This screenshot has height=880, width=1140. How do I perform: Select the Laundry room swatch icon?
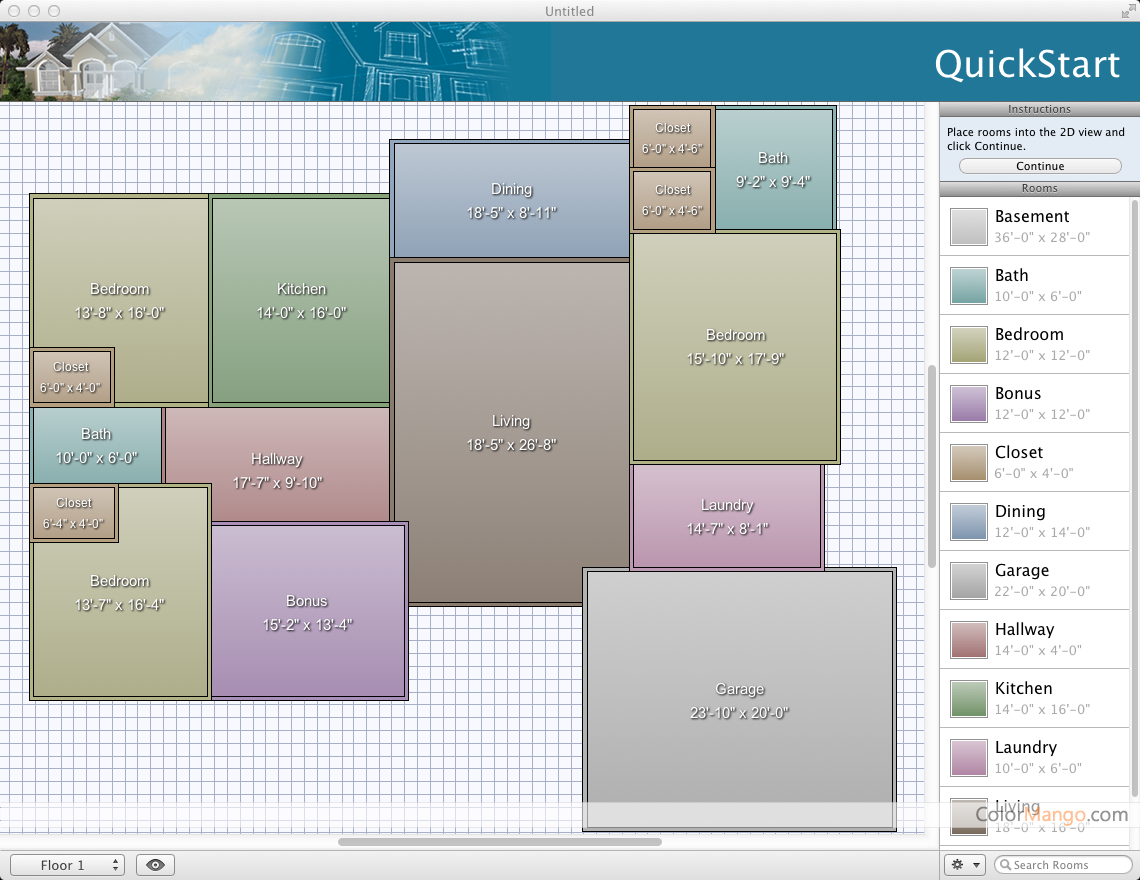point(968,758)
